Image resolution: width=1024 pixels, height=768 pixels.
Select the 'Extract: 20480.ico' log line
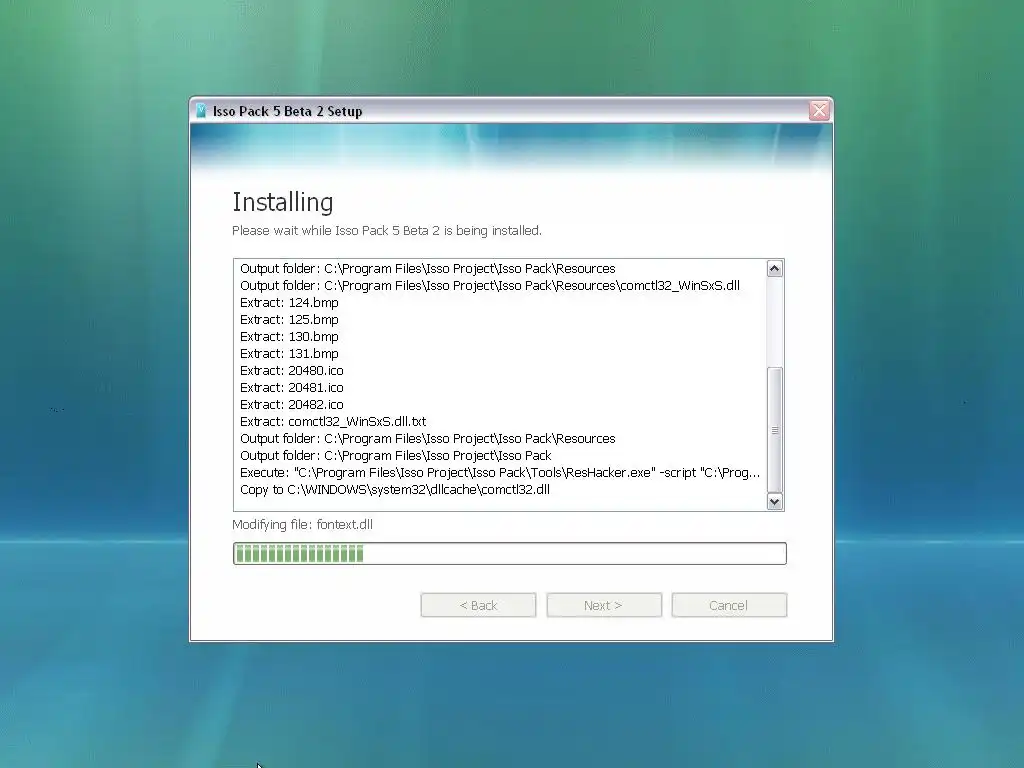292,370
